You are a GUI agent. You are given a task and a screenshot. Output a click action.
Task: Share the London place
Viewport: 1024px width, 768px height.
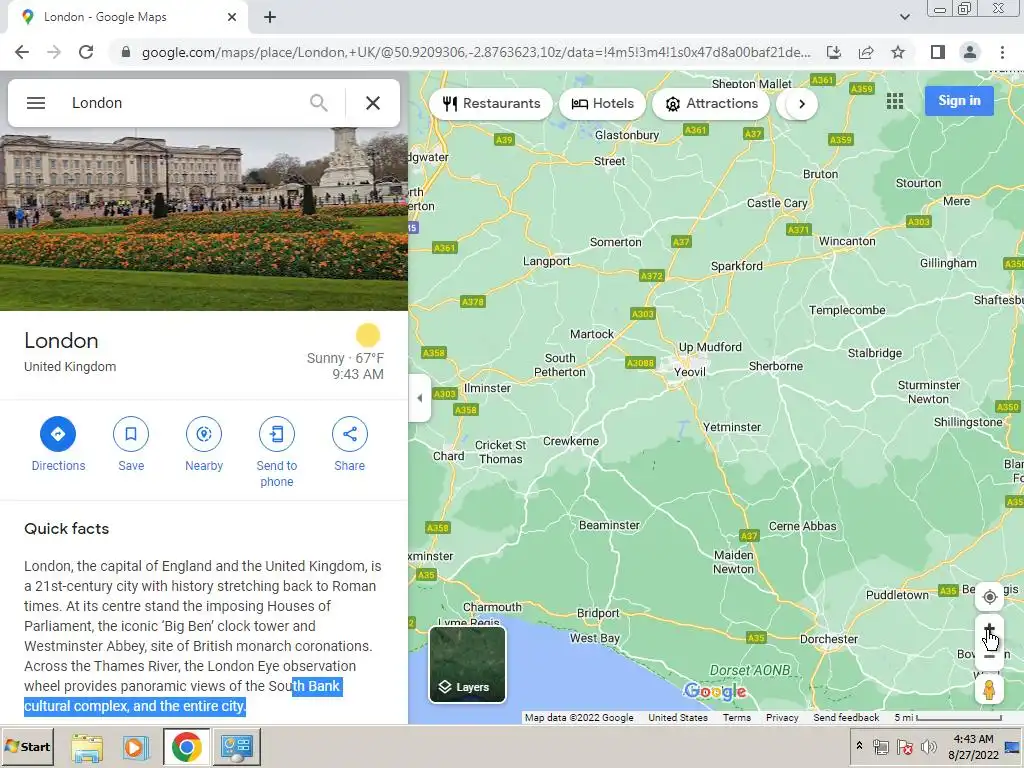point(349,444)
